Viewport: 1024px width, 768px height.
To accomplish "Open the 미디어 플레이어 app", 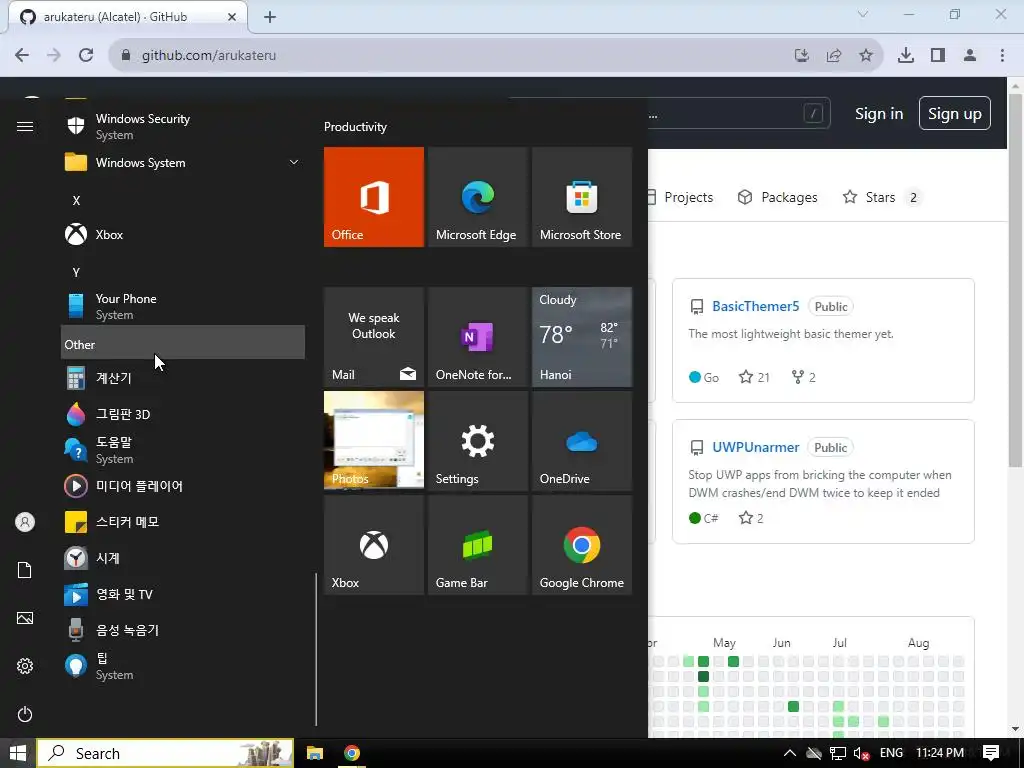I will [183, 486].
